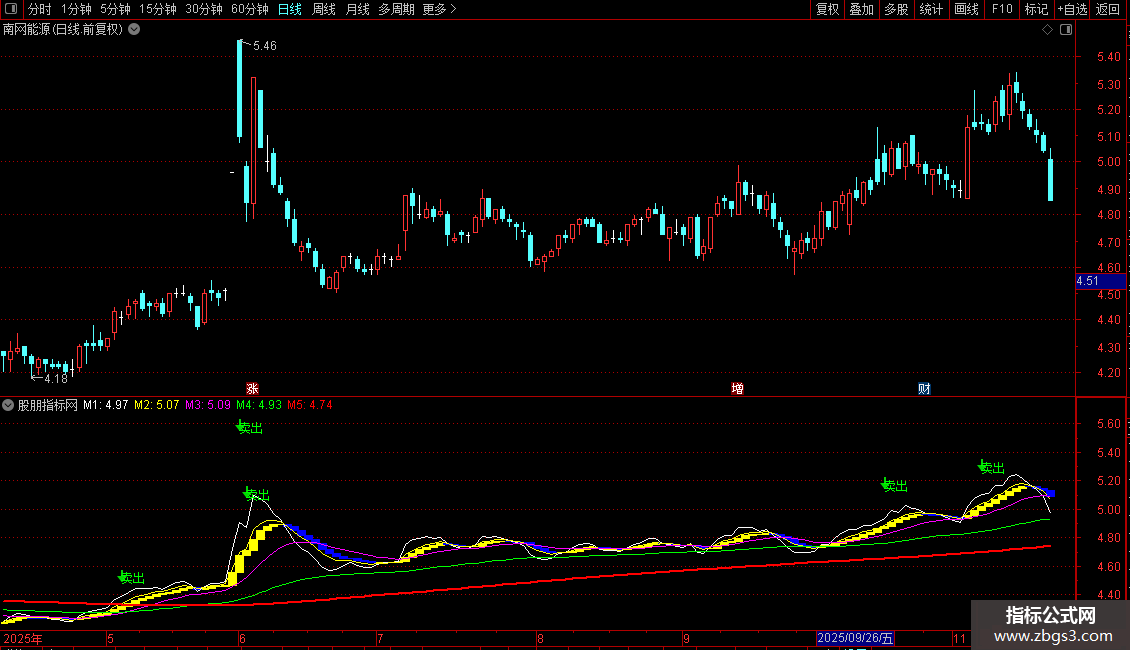Screen dimensions: 1130x650
Task: Open the 复权 adjustment options
Action: (827, 9)
